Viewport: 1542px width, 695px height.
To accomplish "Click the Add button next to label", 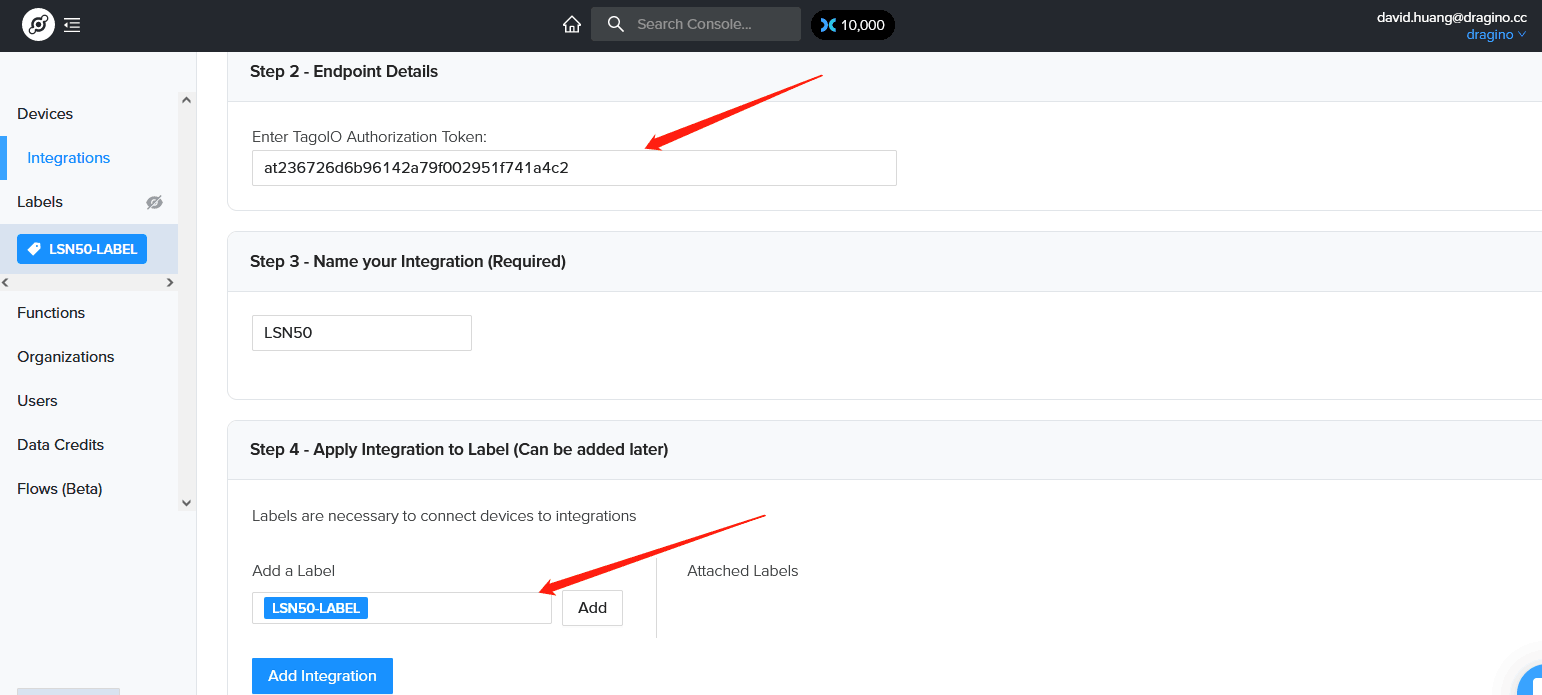I will tap(592, 608).
